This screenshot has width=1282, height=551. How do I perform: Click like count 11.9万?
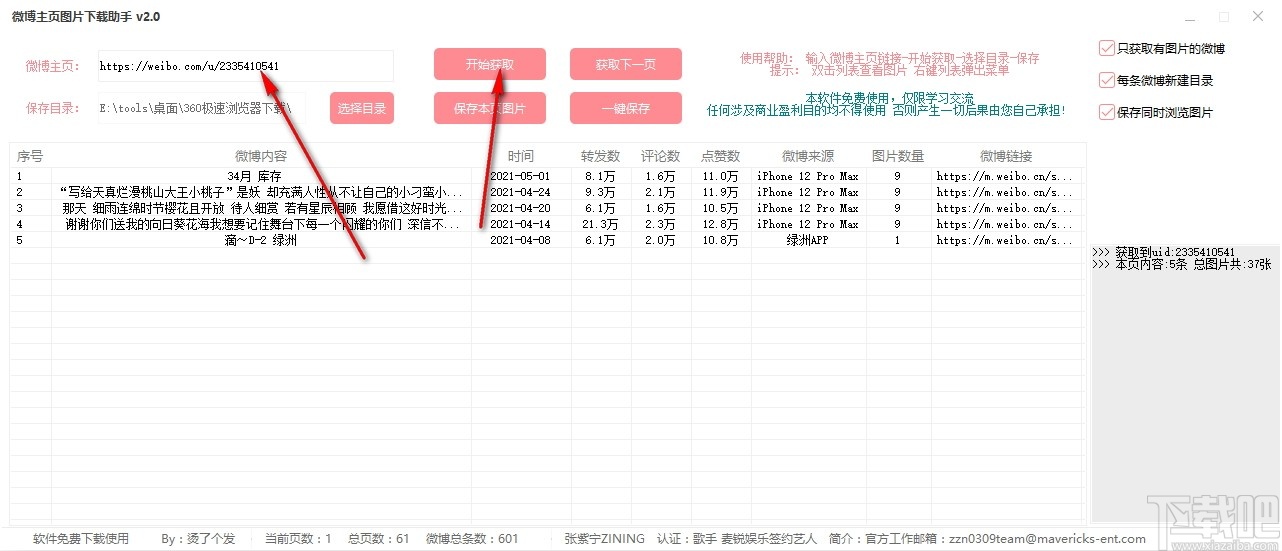(721, 192)
